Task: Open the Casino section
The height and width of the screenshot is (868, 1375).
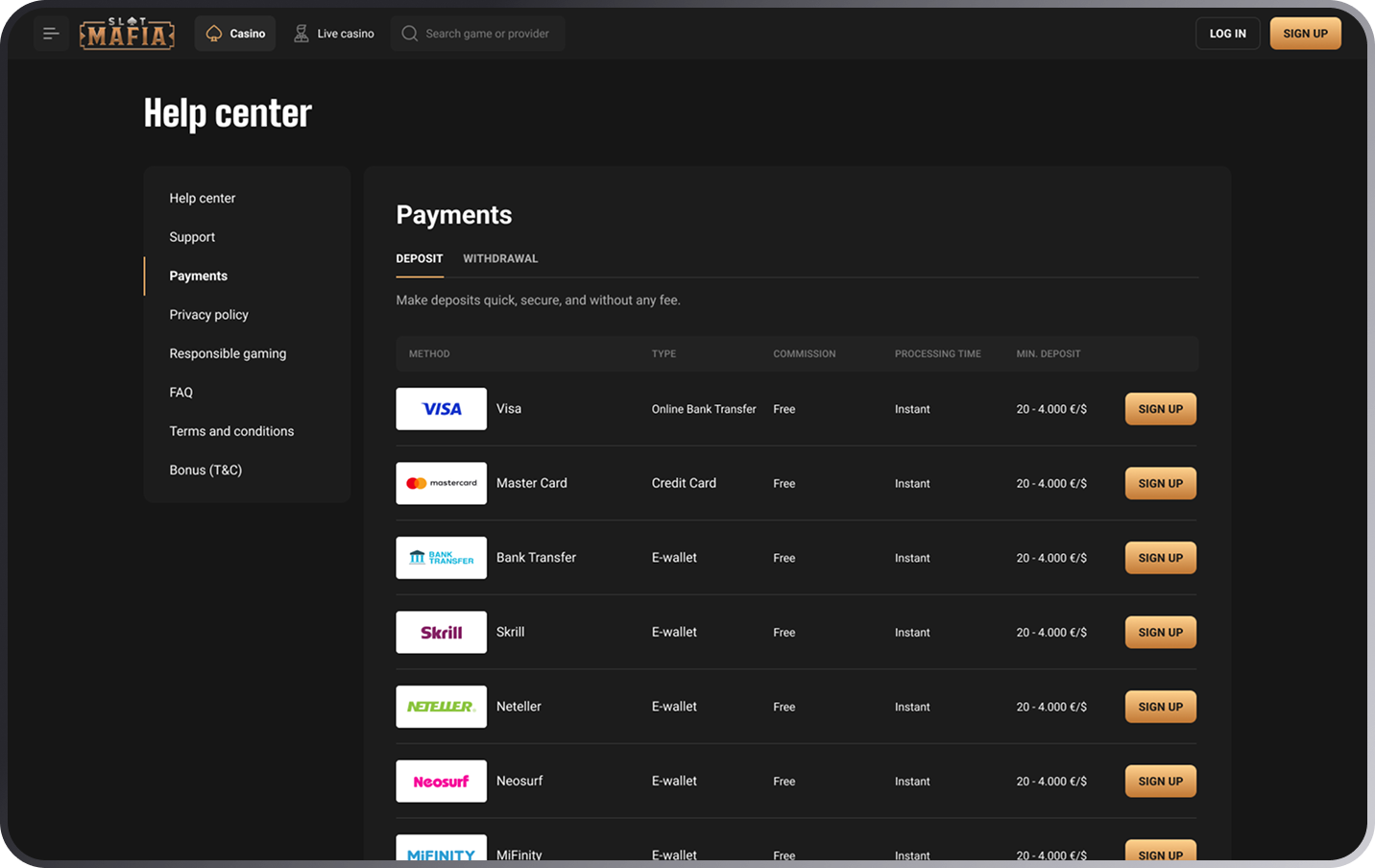Action: (235, 34)
